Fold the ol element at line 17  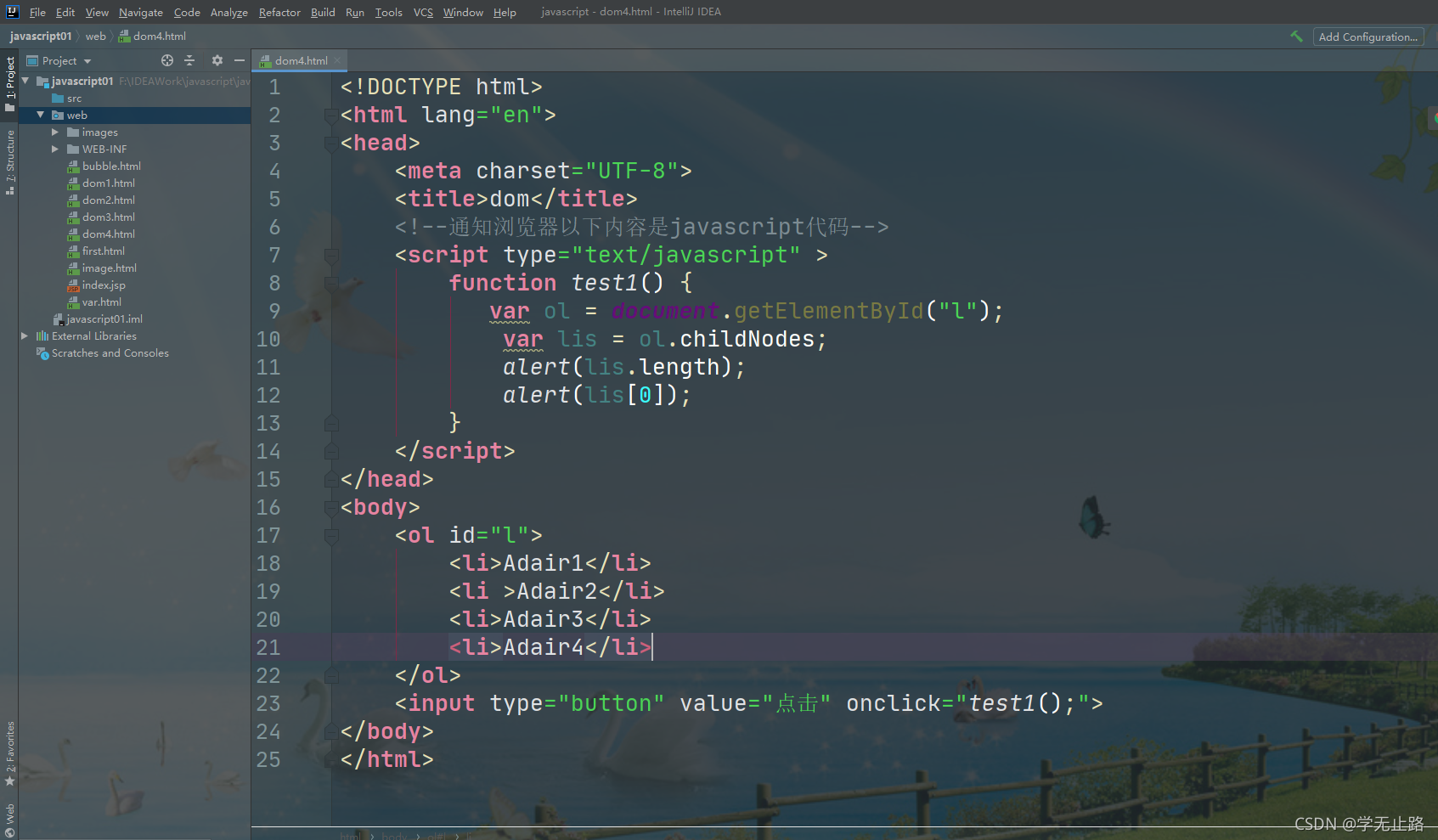331,535
